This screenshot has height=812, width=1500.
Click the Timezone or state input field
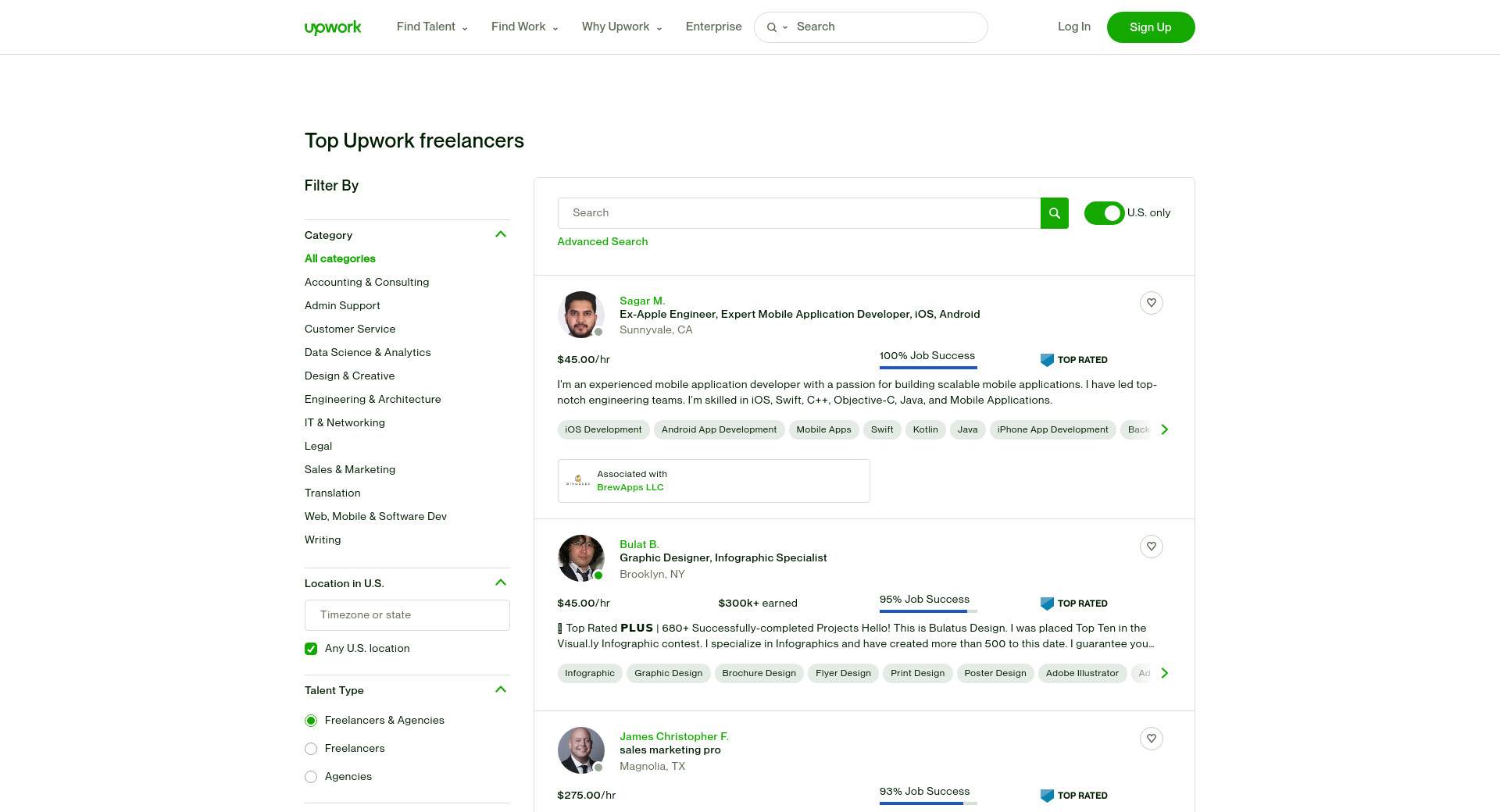[x=407, y=615]
